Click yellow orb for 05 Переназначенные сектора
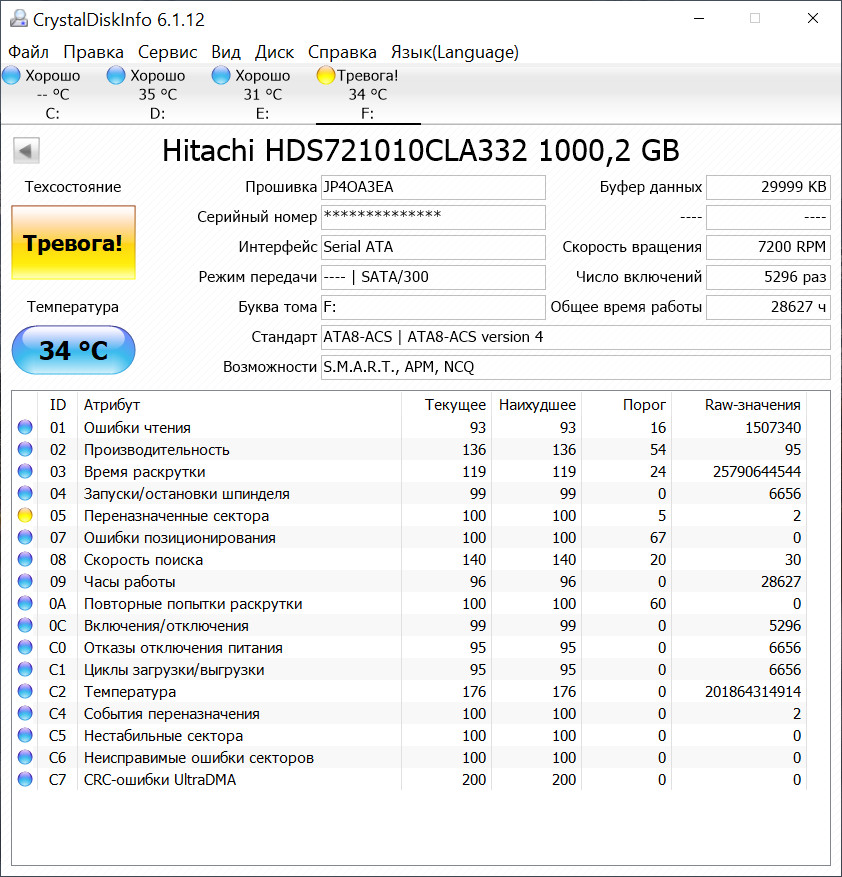Image resolution: width=842 pixels, height=877 pixels. pos(25,515)
